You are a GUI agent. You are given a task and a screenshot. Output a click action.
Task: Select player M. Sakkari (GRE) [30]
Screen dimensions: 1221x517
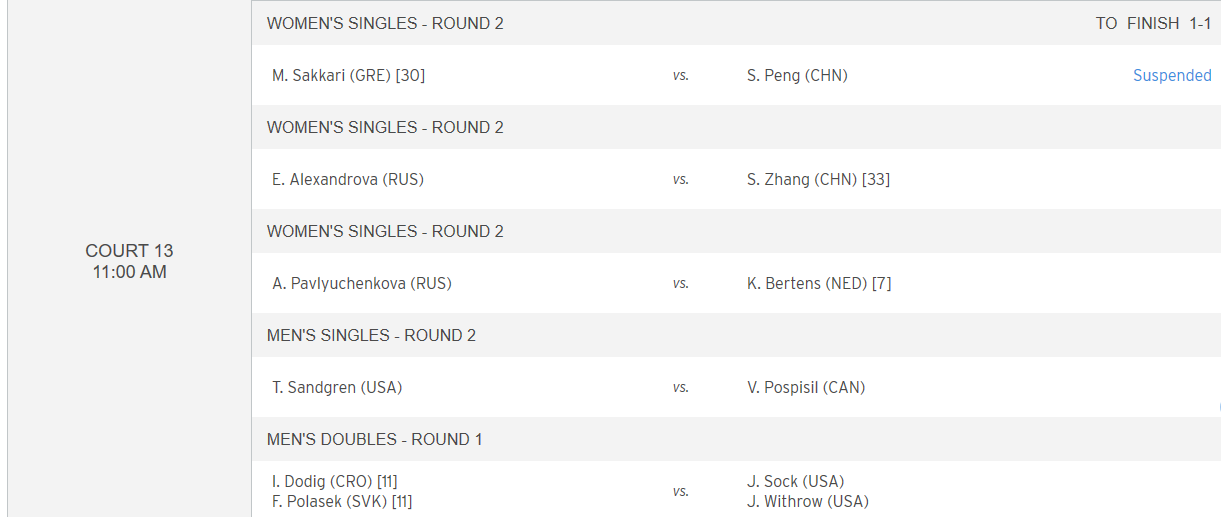click(349, 75)
